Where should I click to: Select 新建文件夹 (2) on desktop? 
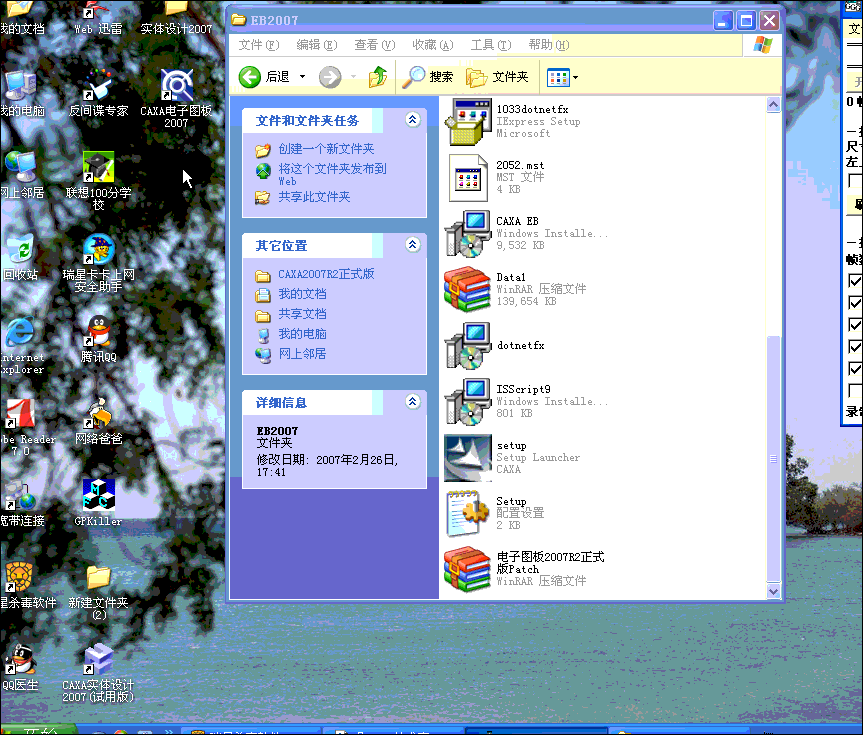[98, 591]
